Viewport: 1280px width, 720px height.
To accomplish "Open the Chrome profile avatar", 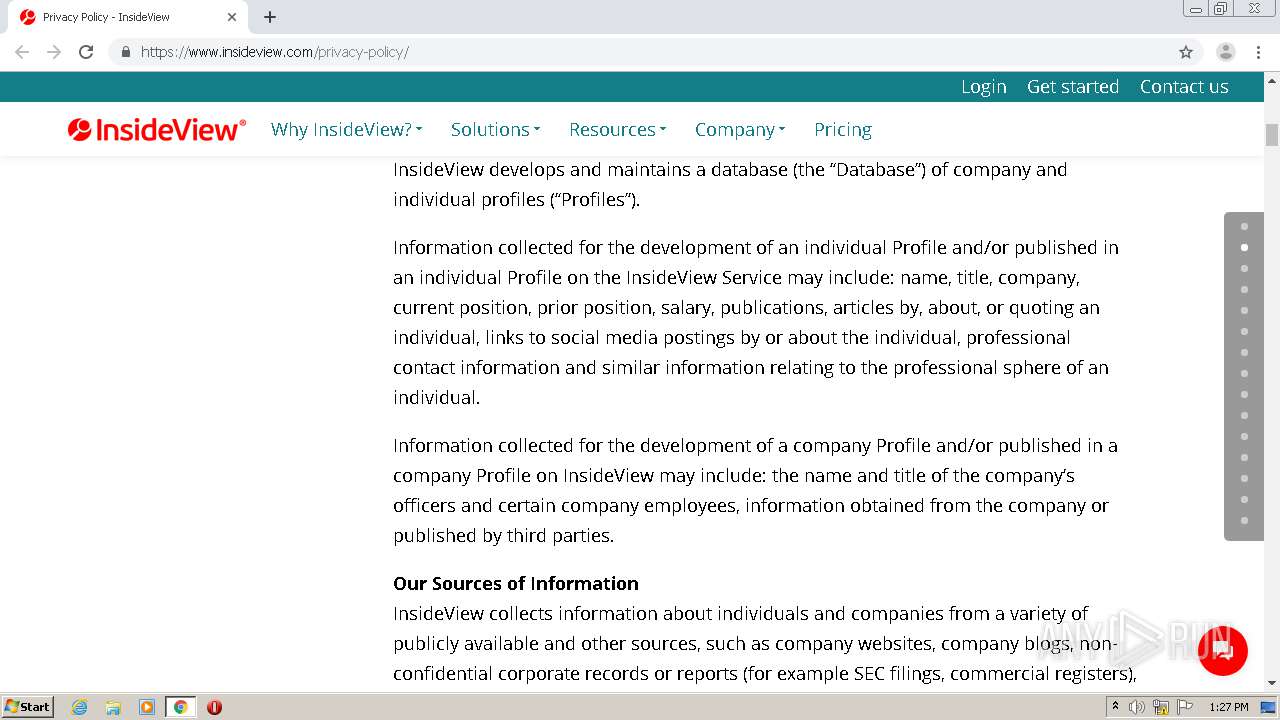I will (1226, 52).
